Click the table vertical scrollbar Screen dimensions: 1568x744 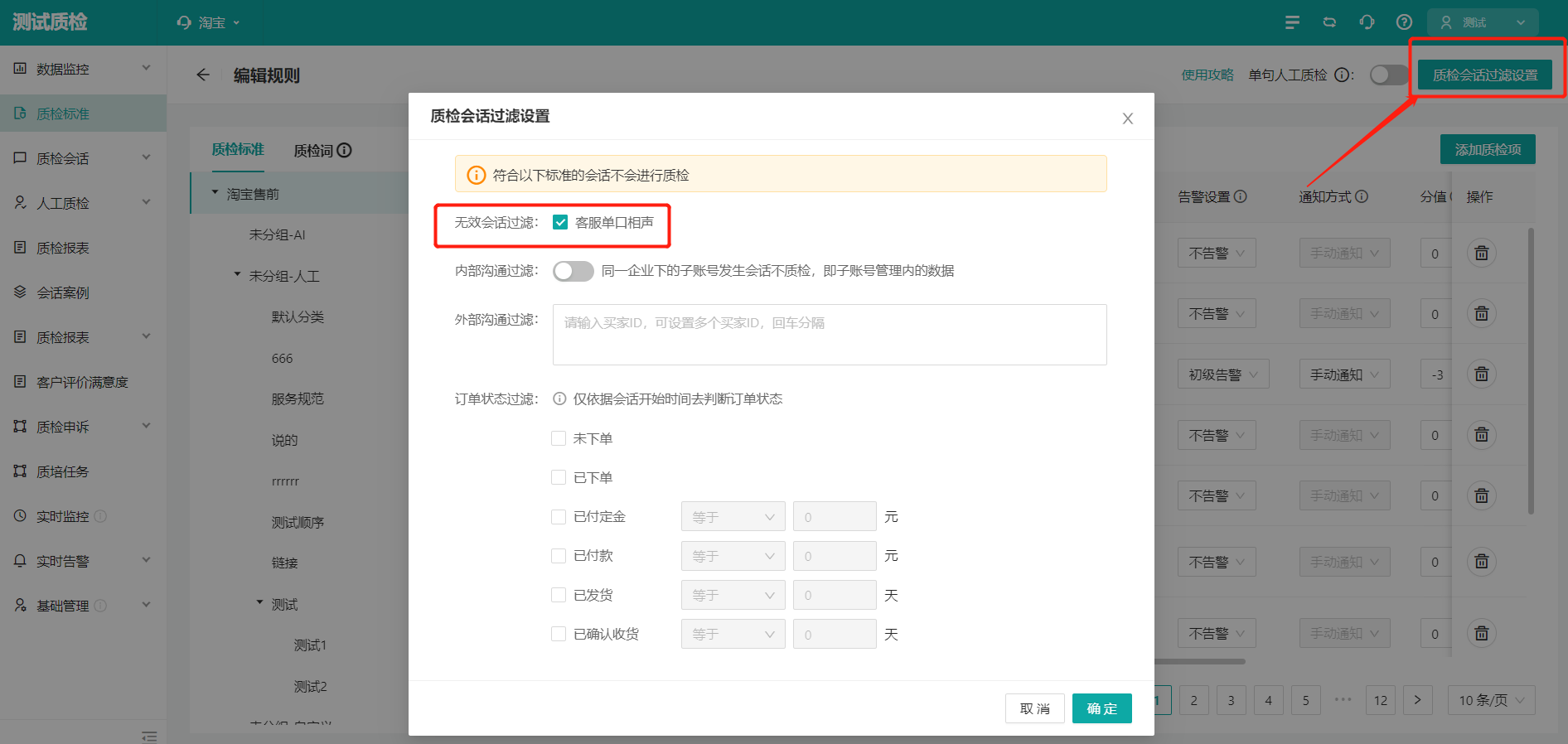(x=1531, y=371)
